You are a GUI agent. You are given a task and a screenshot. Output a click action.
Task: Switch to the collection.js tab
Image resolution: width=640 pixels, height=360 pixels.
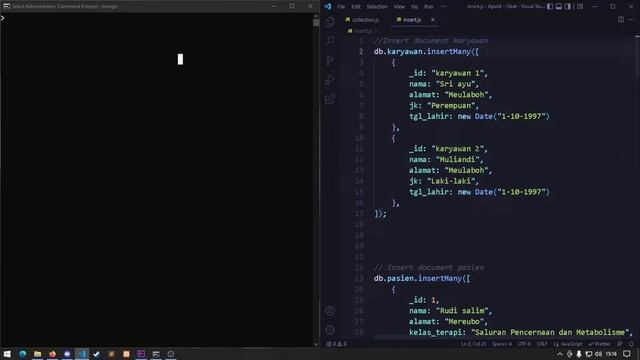(362, 20)
